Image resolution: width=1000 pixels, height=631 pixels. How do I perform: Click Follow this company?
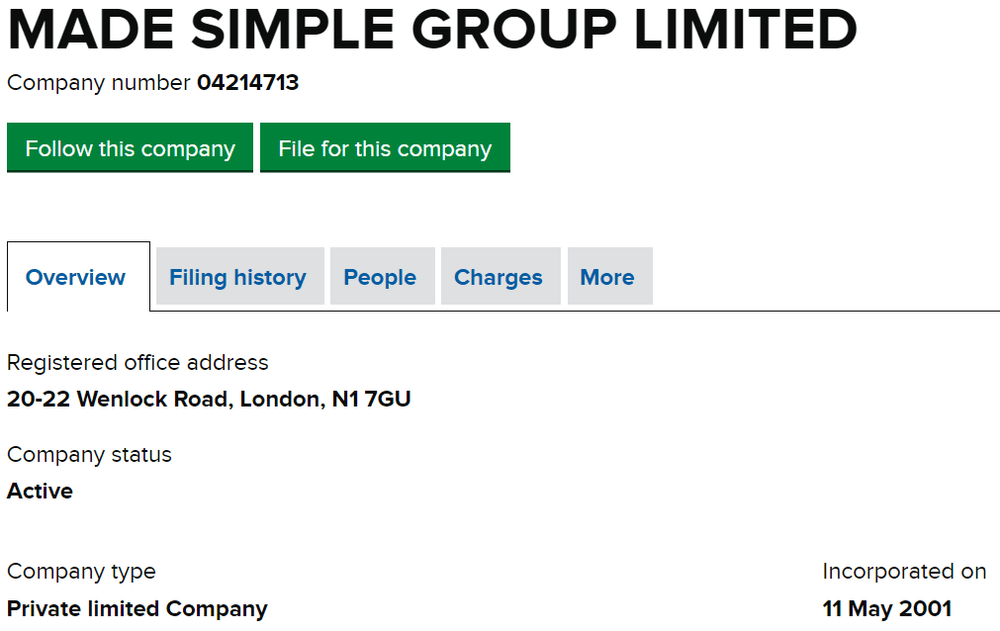(129, 147)
